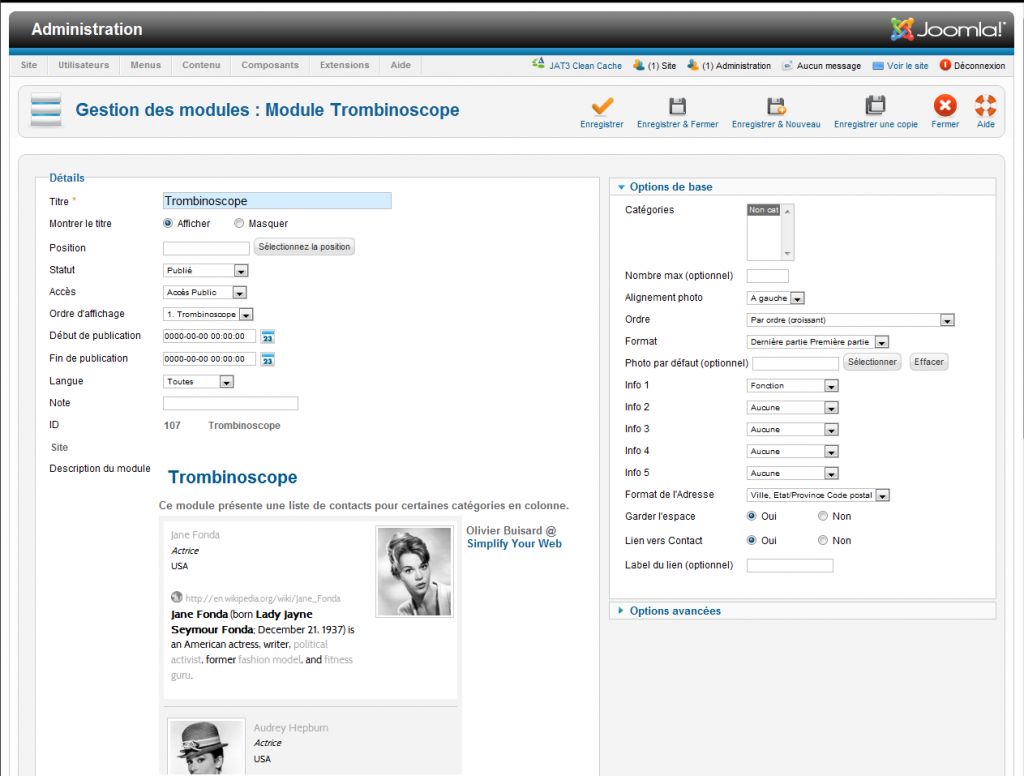Click Sélectionnez la position button
The height and width of the screenshot is (776, 1024).
click(x=304, y=247)
